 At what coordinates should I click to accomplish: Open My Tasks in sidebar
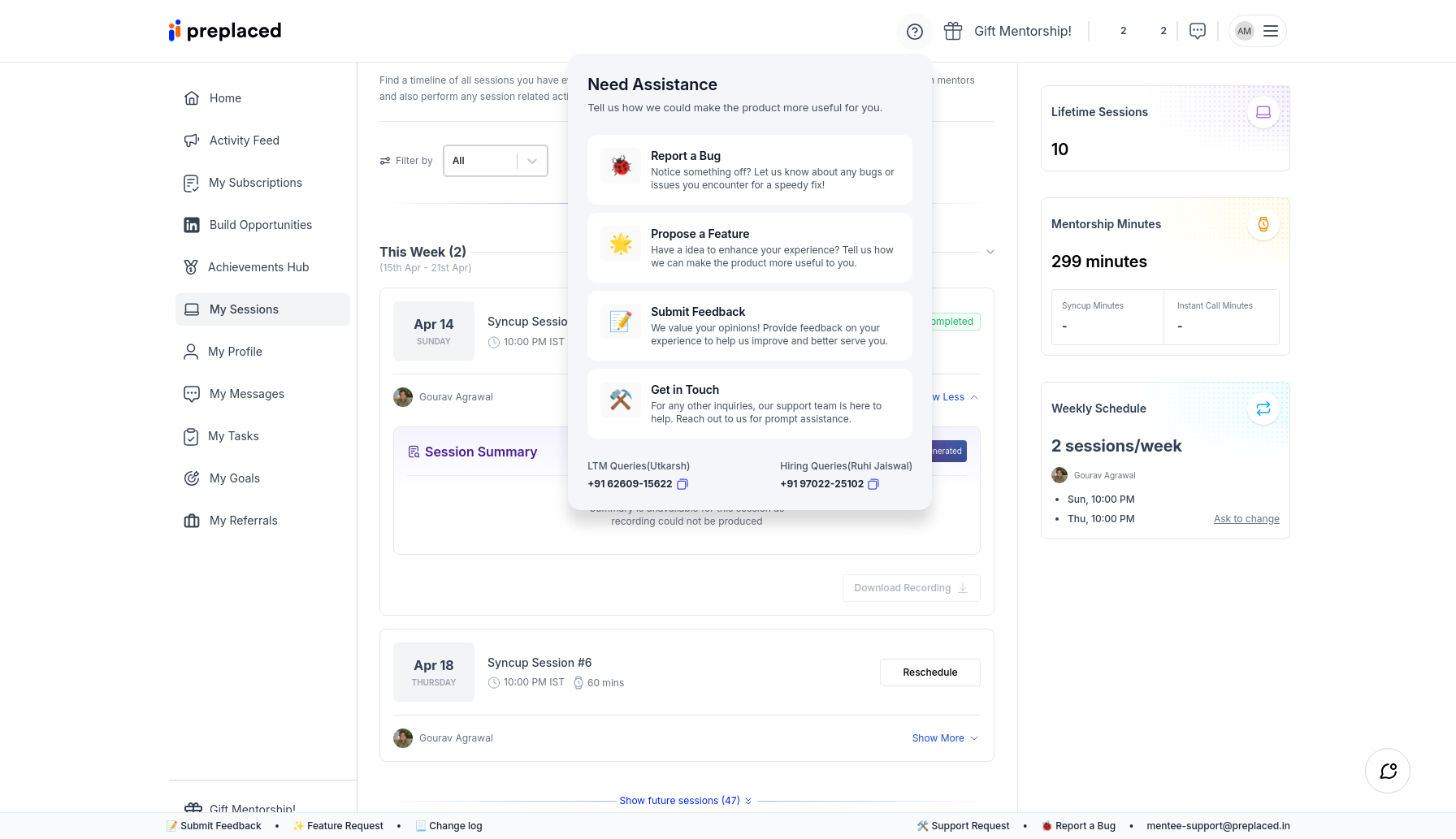[262, 436]
